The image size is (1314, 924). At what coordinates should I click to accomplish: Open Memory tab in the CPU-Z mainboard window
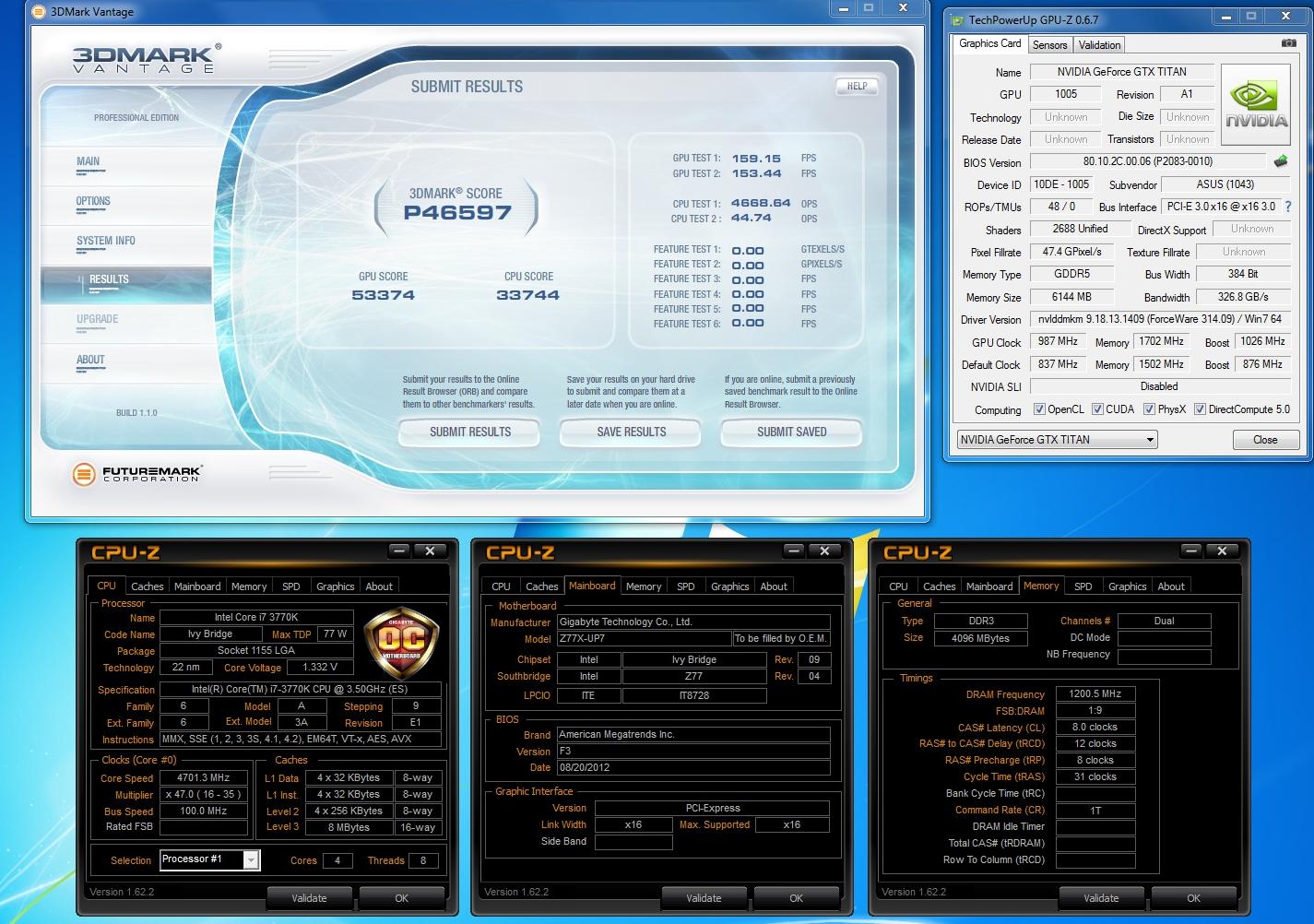coord(644,586)
